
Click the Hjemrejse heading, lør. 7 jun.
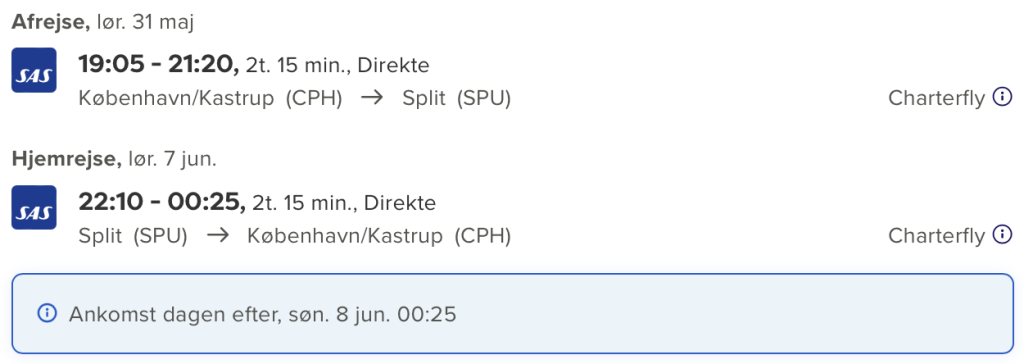pos(114,159)
